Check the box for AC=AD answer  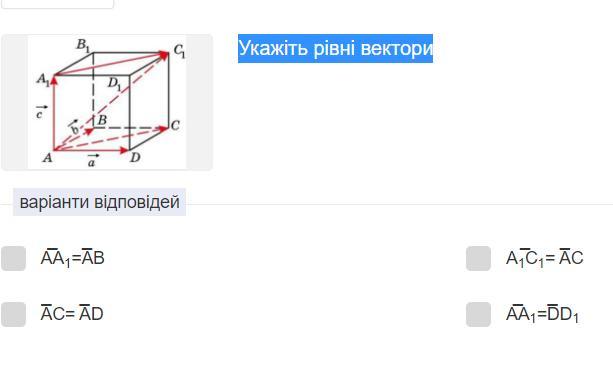click(x=14, y=314)
